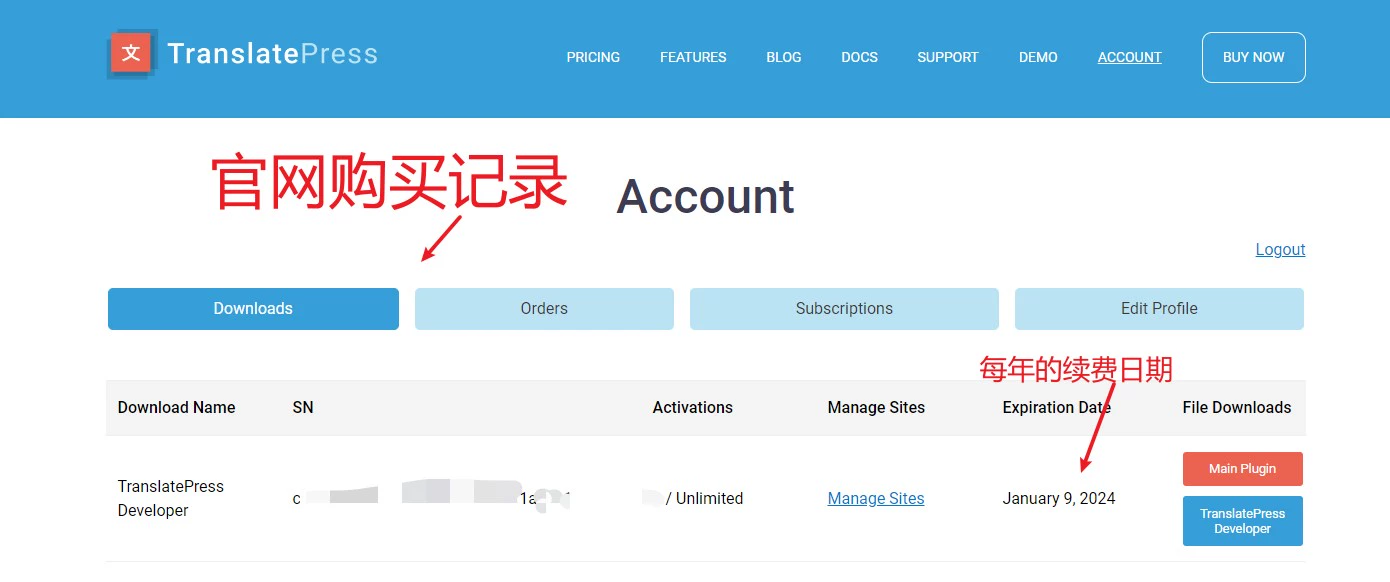The height and width of the screenshot is (582, 1390).
Task: Download the TranslatePress Developer file
Action: [x=1243, y=521]
